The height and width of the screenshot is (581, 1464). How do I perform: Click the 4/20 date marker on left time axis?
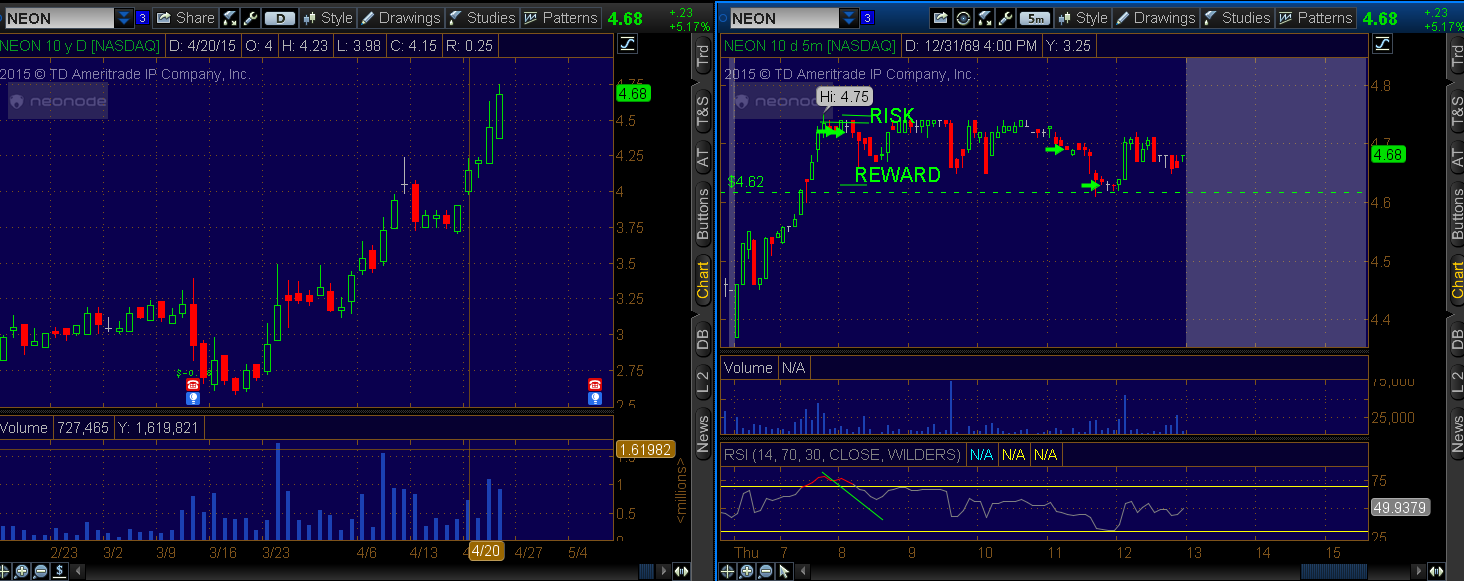(x=485, y=551)
